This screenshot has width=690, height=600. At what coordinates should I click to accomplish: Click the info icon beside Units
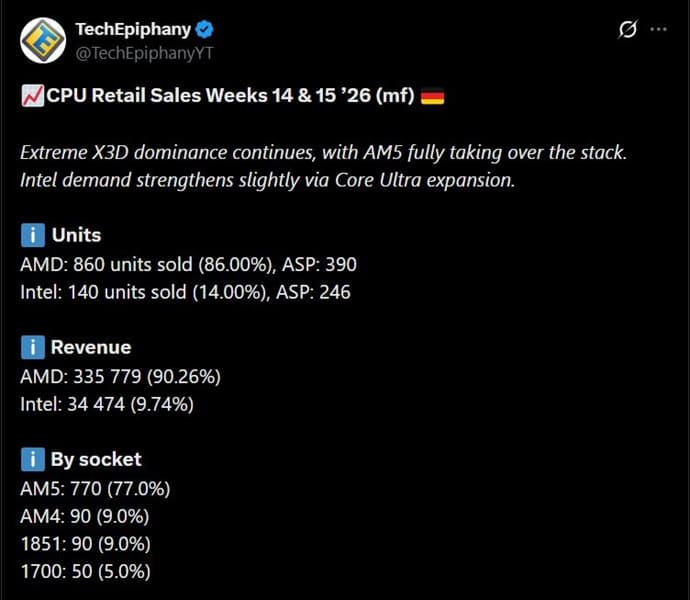32,236
